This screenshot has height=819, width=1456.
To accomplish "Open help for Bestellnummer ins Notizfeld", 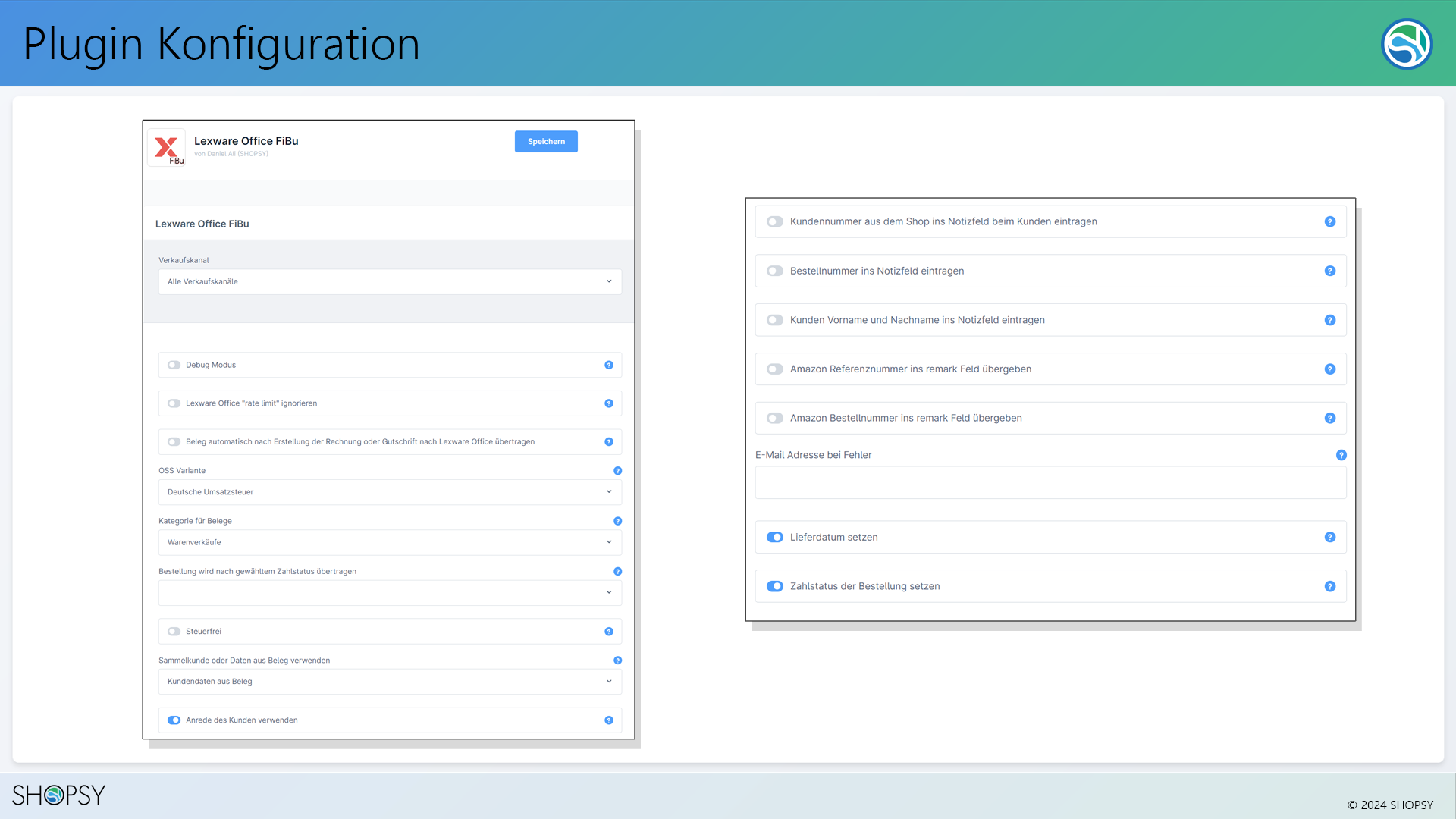I will tap(1330, 271).
